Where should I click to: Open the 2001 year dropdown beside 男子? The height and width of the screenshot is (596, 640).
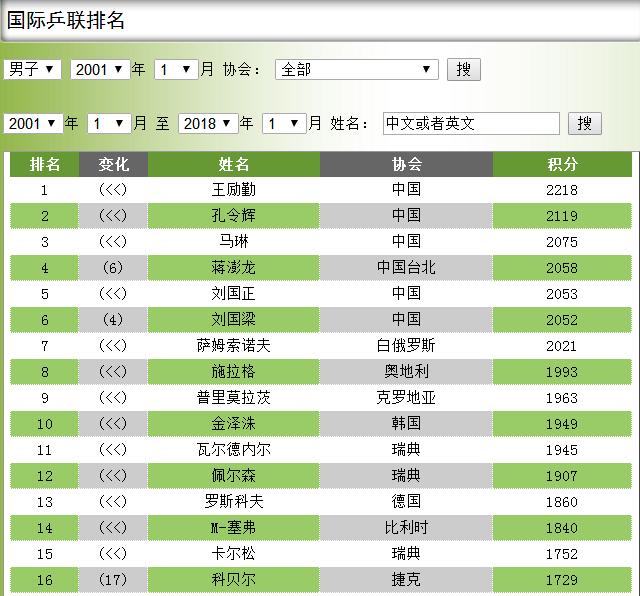point(100,69)
